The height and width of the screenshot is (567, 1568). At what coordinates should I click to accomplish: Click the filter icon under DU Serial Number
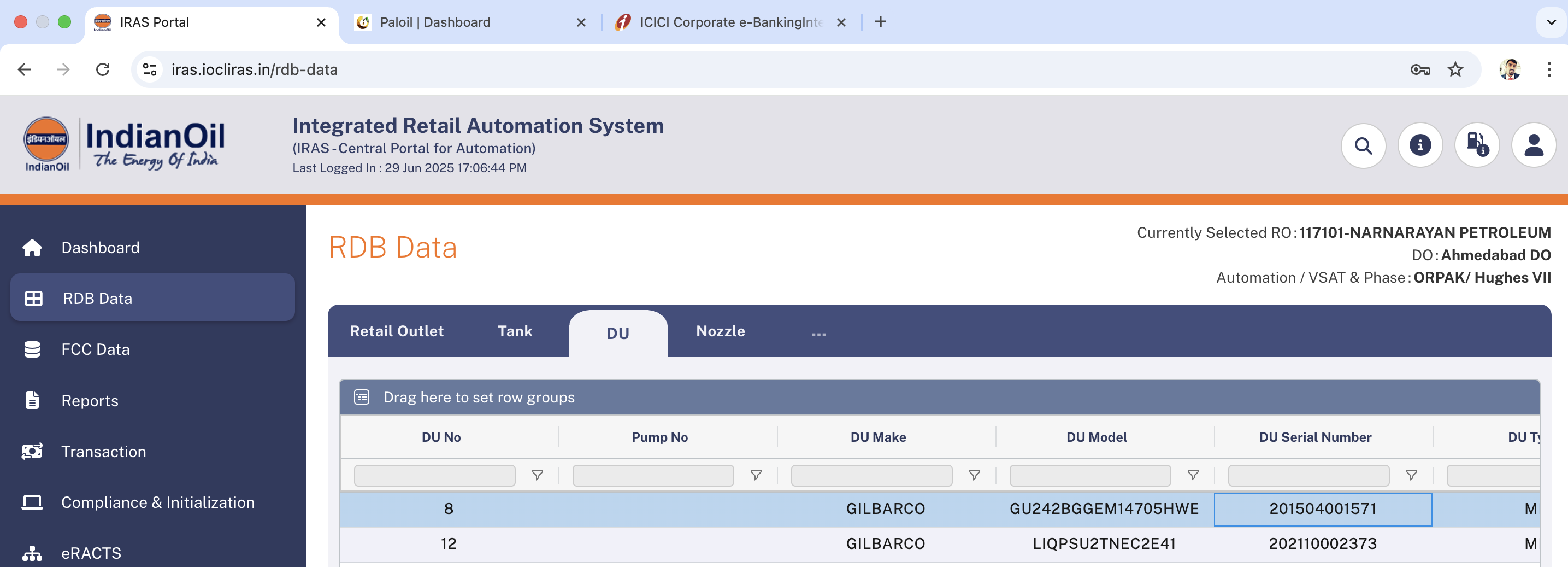point(1411,475)
